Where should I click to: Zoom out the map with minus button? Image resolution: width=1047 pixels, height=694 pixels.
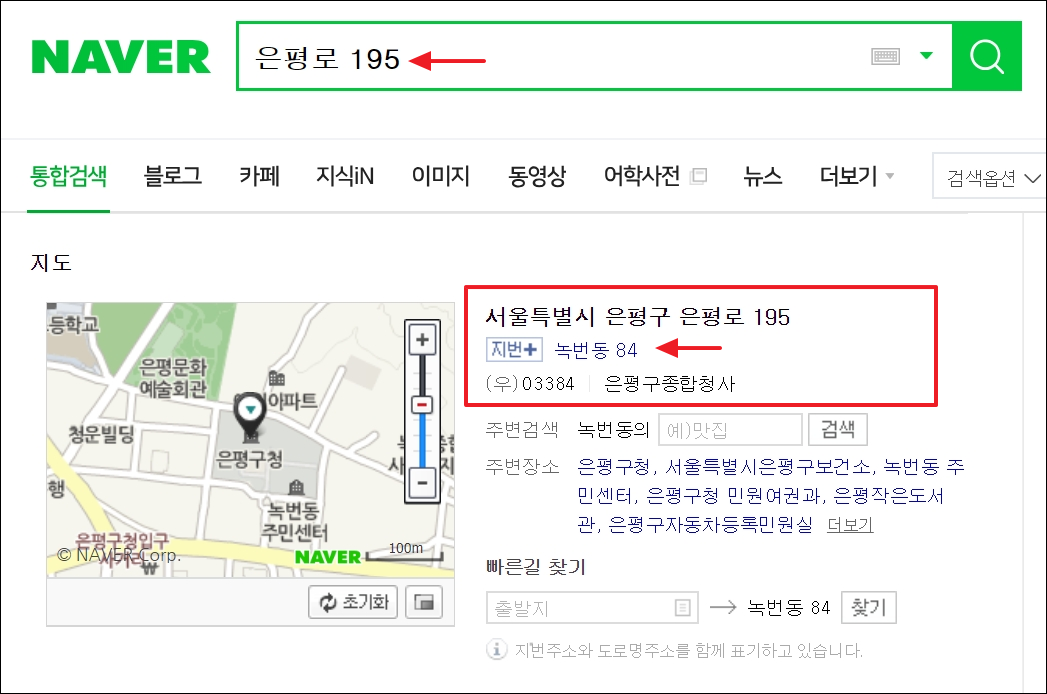click(x=422, y=482)
